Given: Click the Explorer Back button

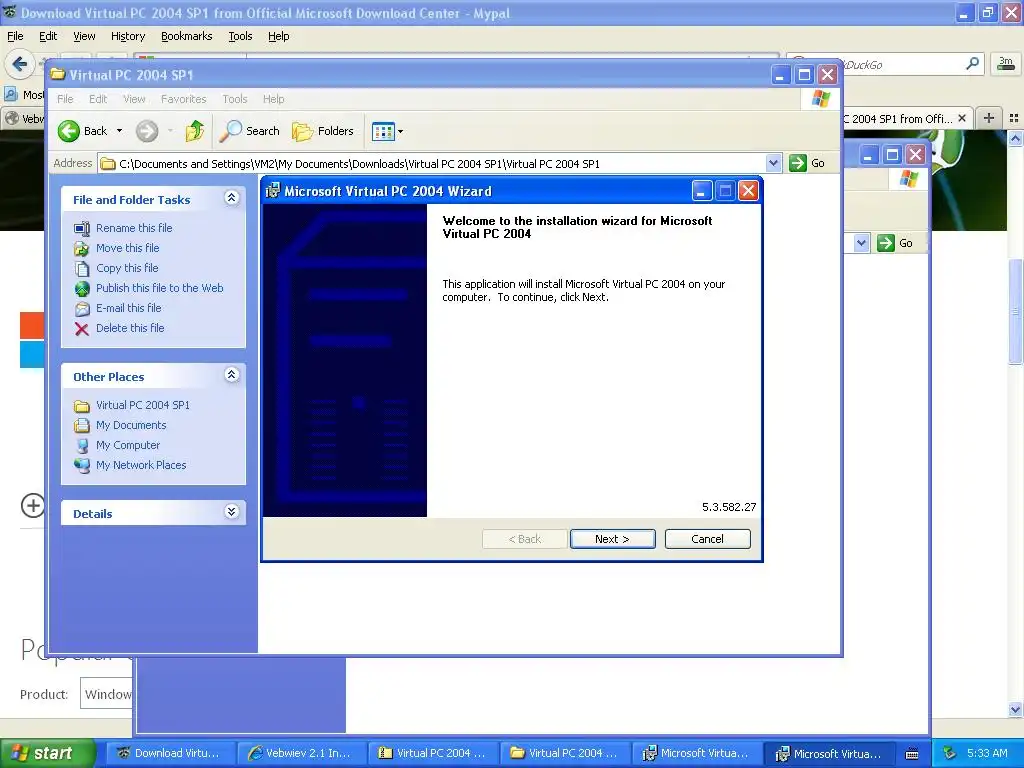Looking at the screenshot, I should pyautogui.click(x=82, y=131).
